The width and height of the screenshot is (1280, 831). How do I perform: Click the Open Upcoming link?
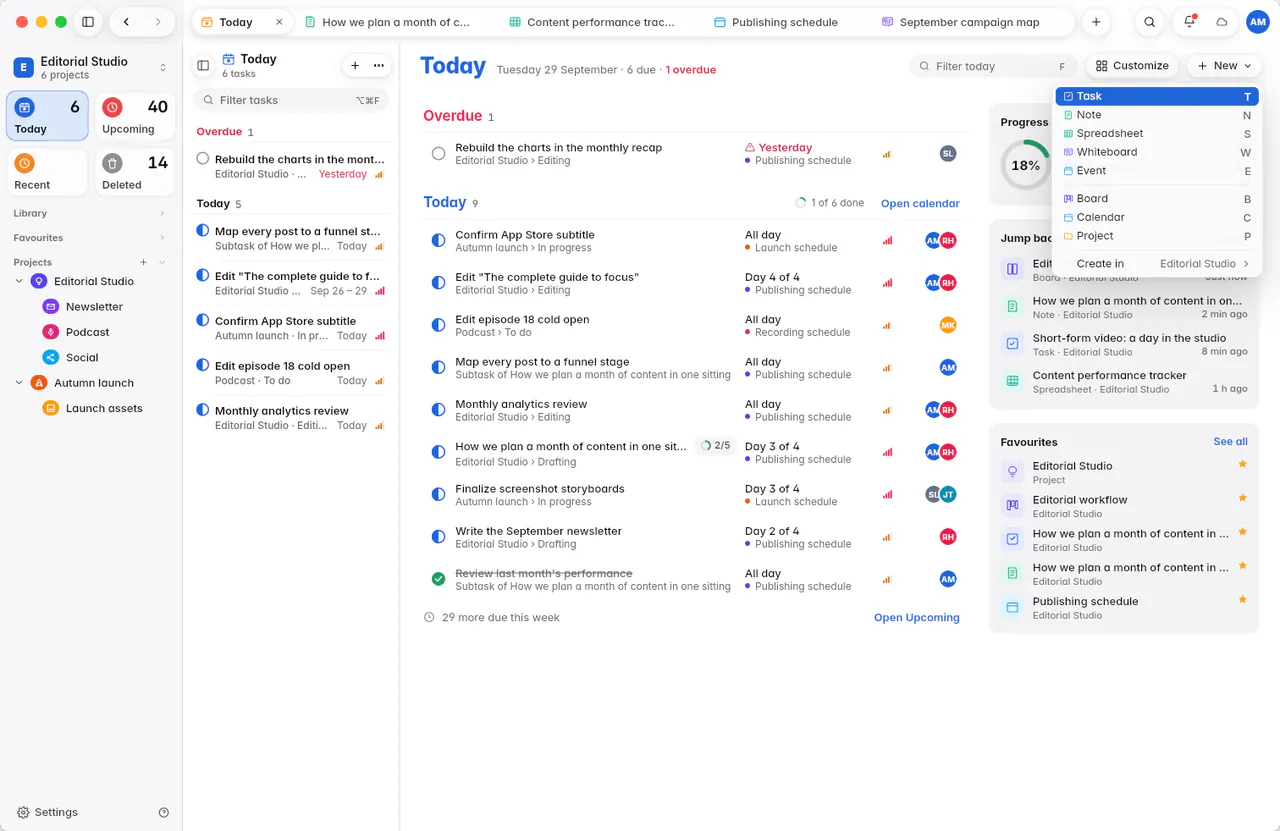(x=917, y=617)
